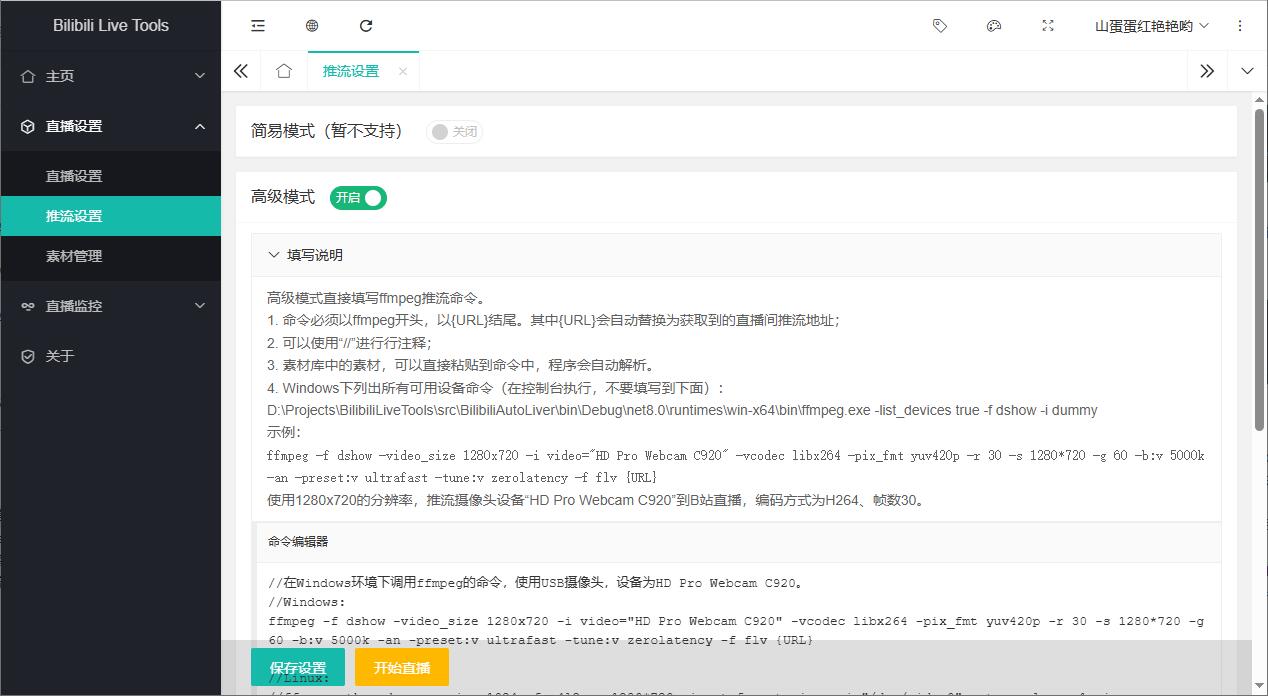Viewport: 1268px width, 696px height.
Task: Toggle fullscreen mode icon
Action: [x=1048, y=26]
